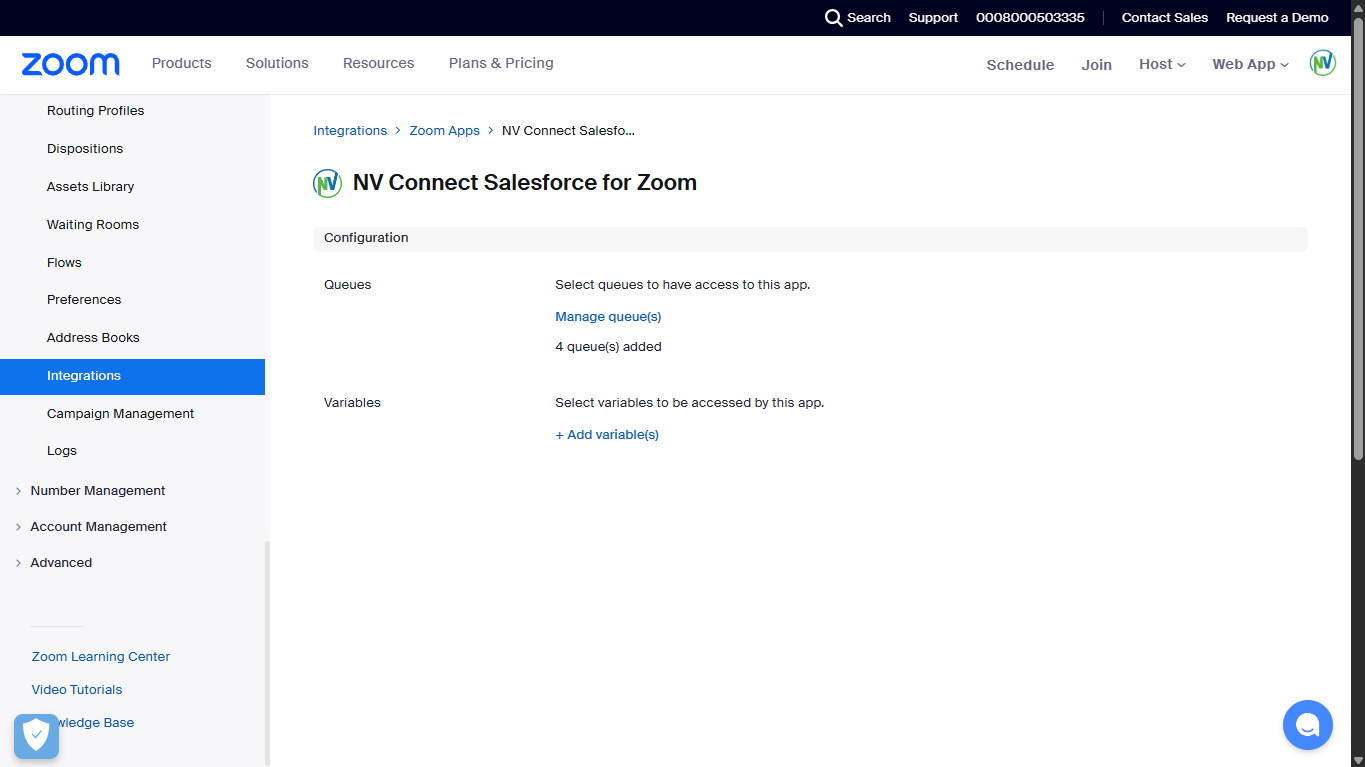Click the Zoom Apps breadcrumb
Screen dimensions: 1365x767
coord(444,131)
